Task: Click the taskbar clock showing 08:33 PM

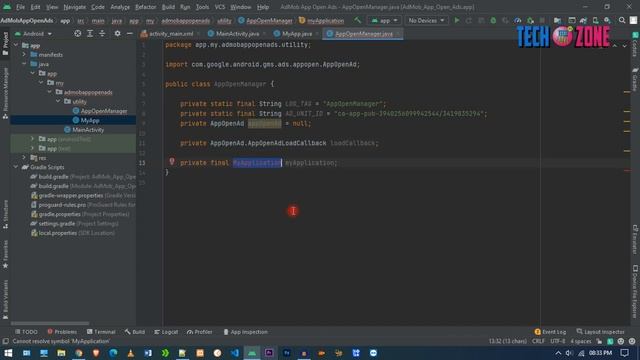Action: (600, 353)
